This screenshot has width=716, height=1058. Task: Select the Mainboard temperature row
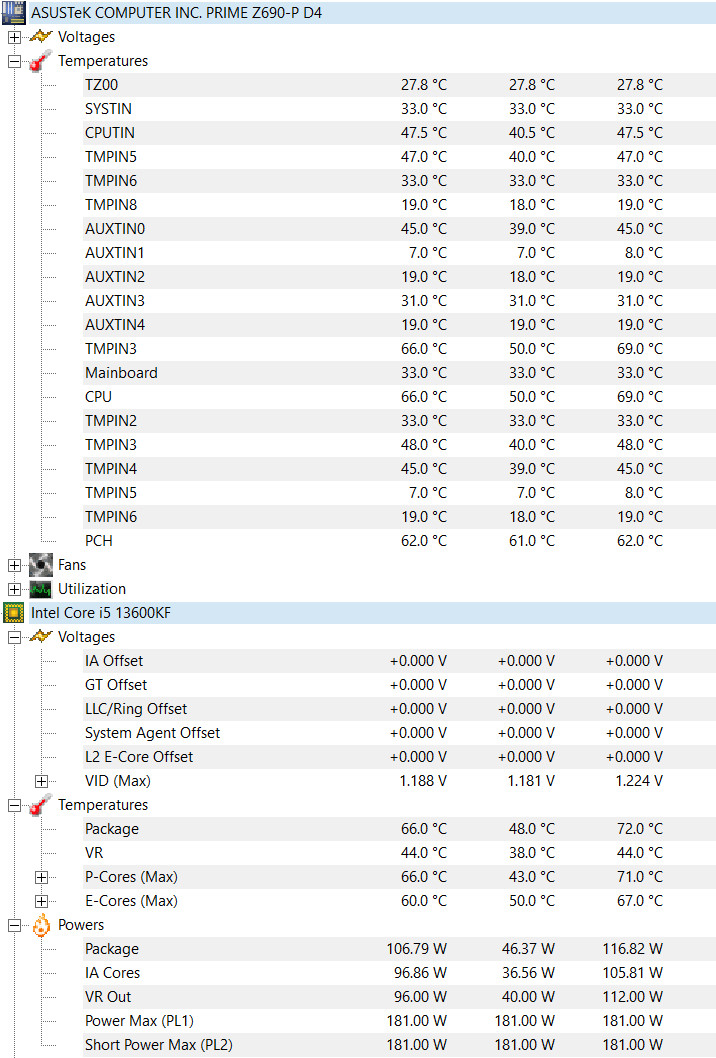[x=399, y=372]
